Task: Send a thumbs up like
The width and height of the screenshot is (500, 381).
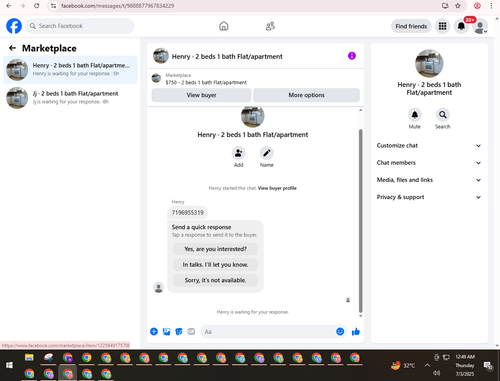Action: [356, 331]
